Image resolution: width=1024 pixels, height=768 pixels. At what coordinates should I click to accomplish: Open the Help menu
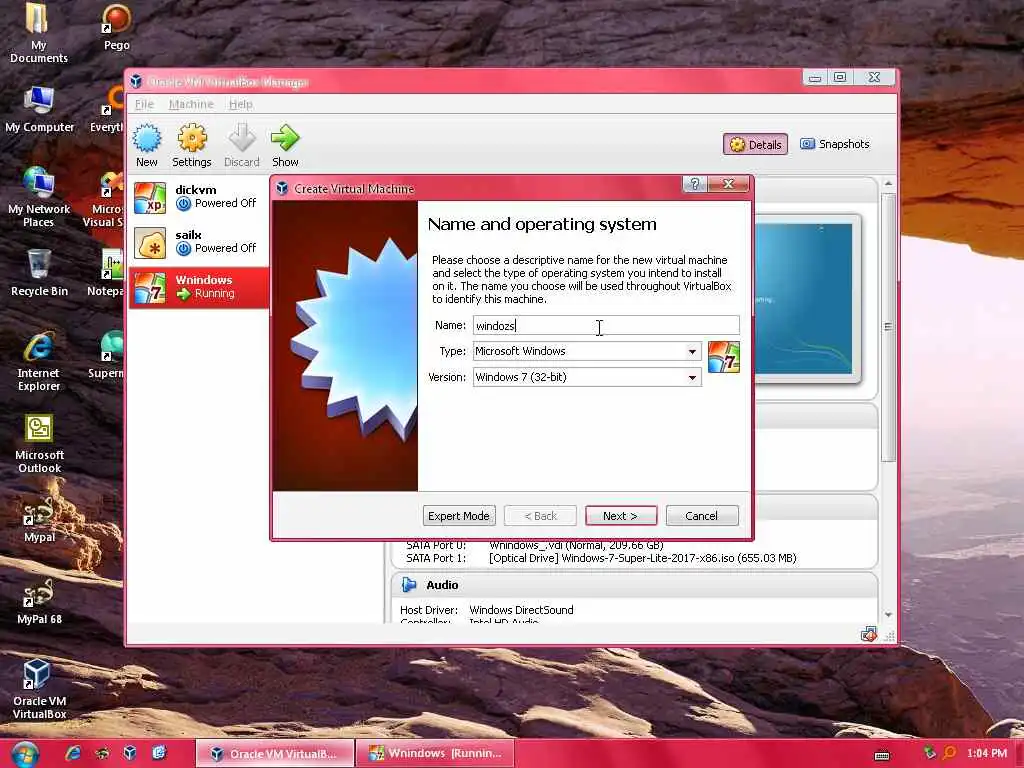240,104
